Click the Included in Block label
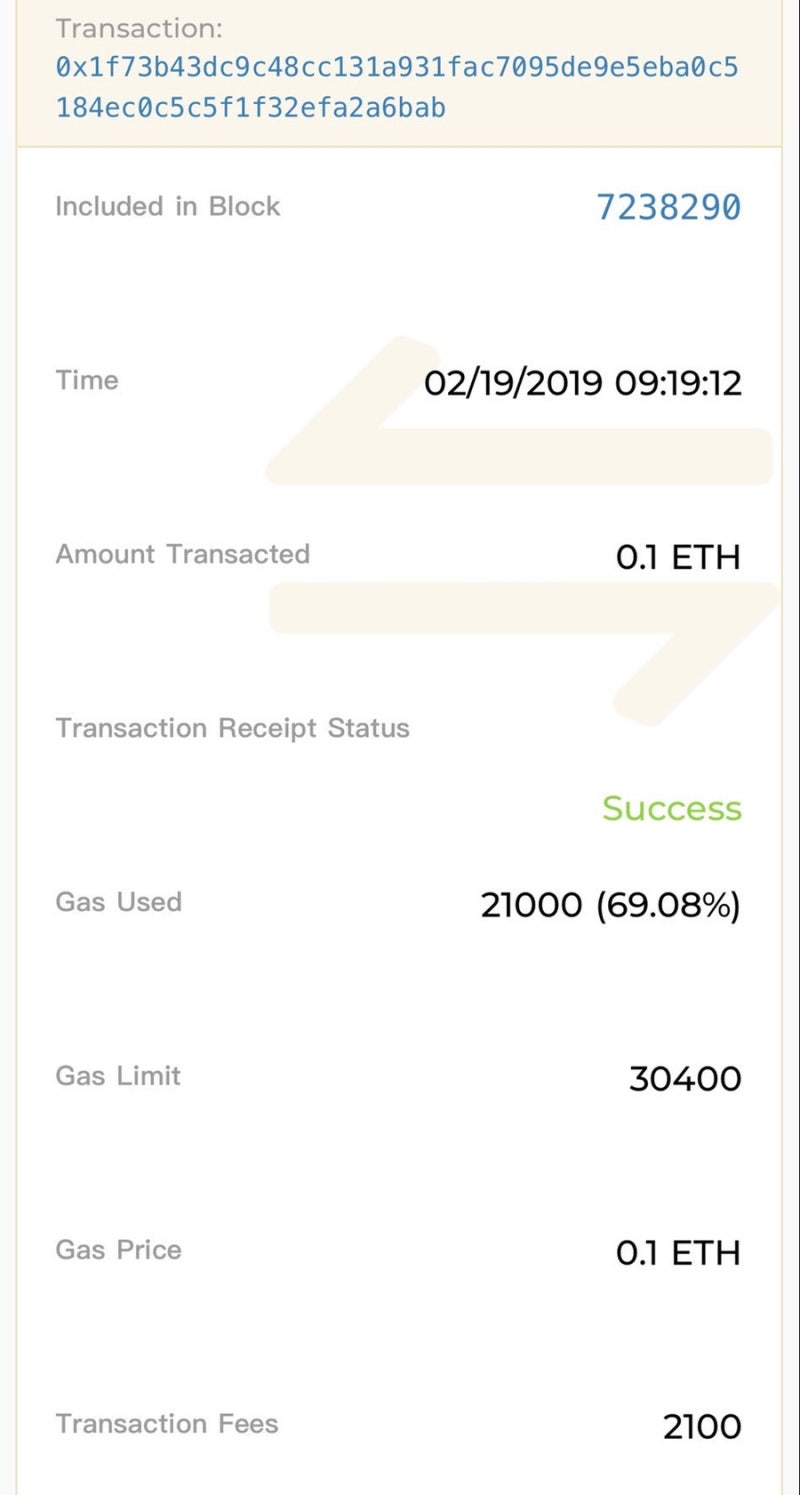The image size is (800, 1495). click(x=167, y=207)
